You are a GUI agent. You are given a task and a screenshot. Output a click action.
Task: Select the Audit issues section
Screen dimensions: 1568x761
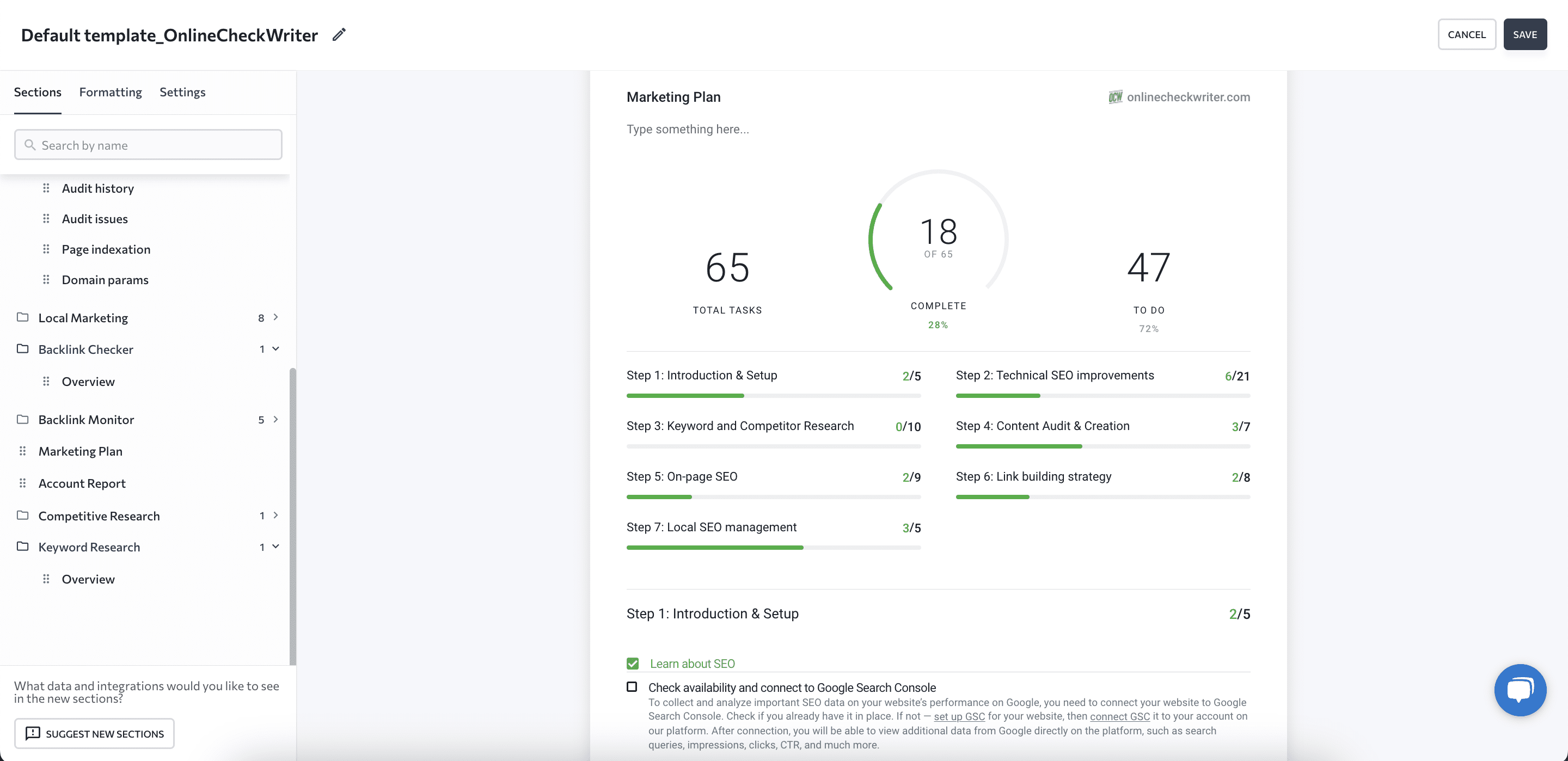tap(94, 219)
